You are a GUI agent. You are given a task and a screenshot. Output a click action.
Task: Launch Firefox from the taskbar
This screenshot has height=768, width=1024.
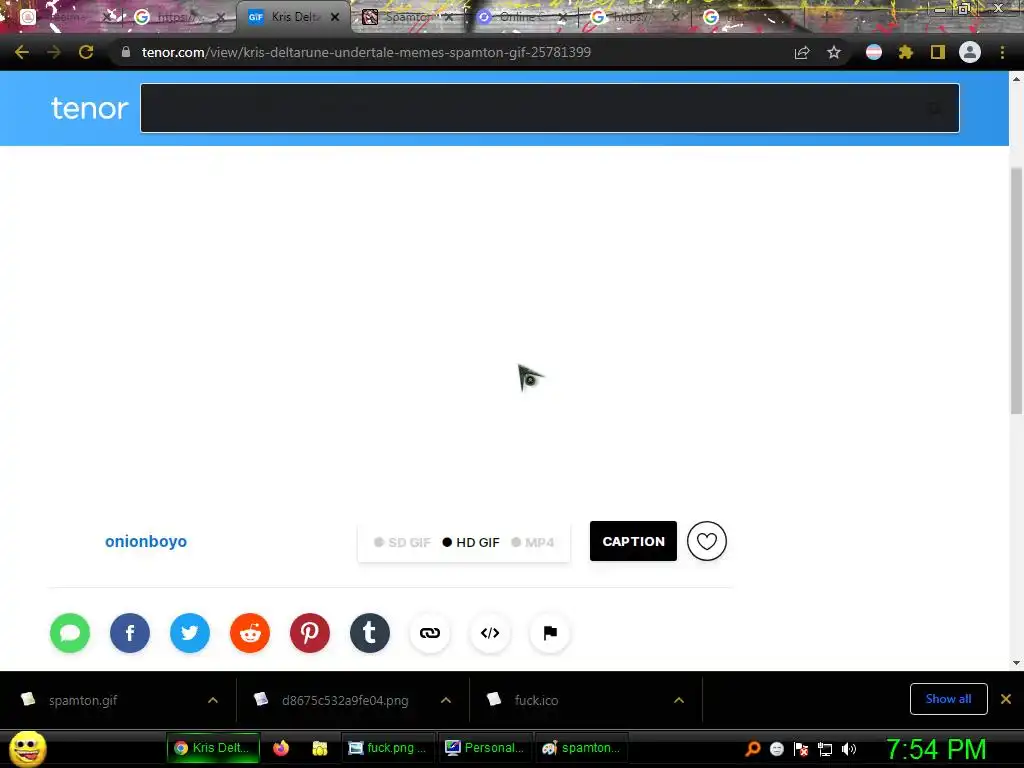(281, 748)
